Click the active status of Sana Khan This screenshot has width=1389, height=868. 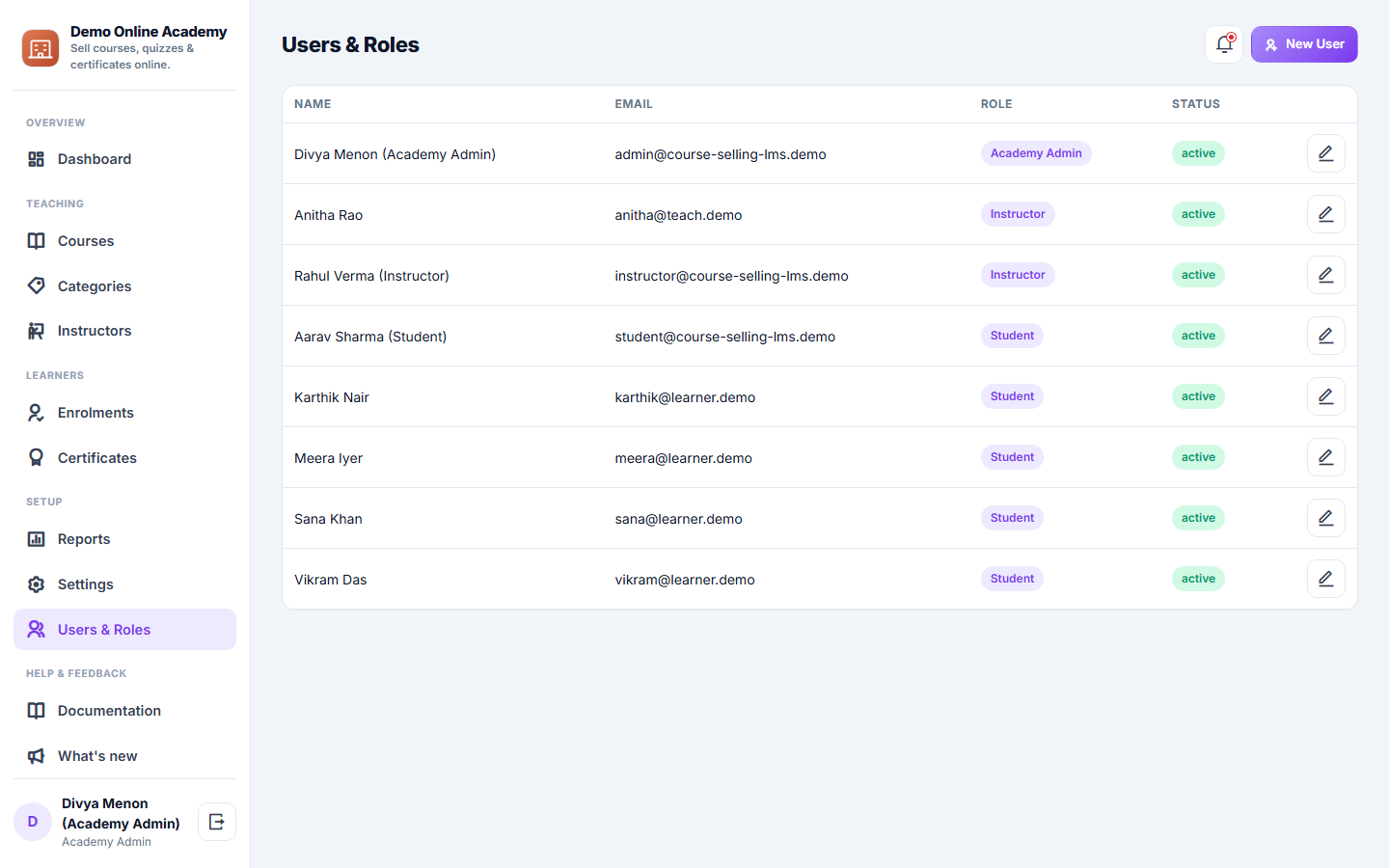tap(1198, 518)
